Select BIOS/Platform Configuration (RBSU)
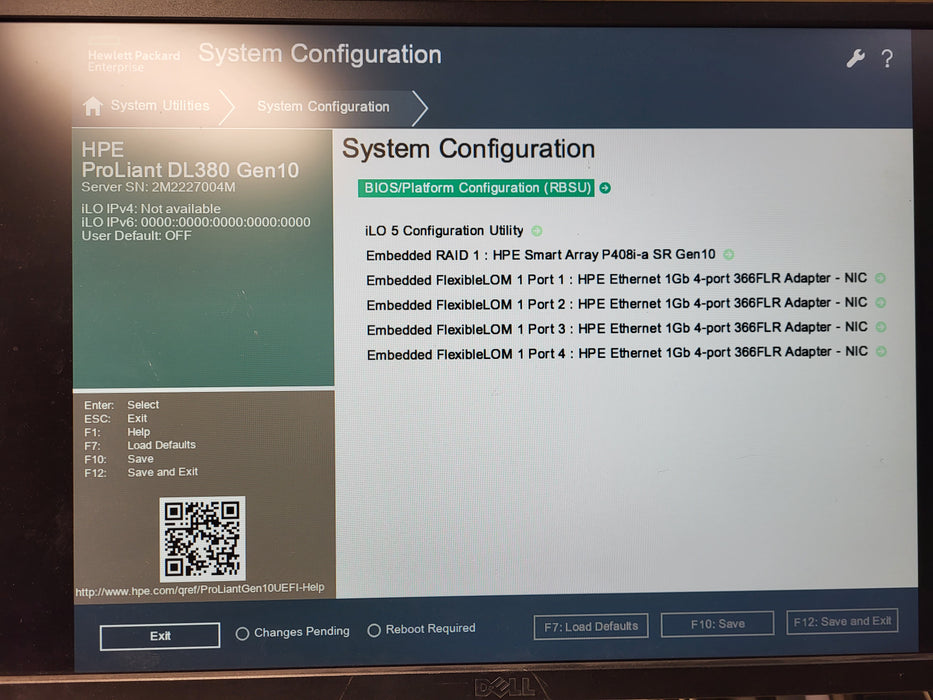 (x=476, y=188)
